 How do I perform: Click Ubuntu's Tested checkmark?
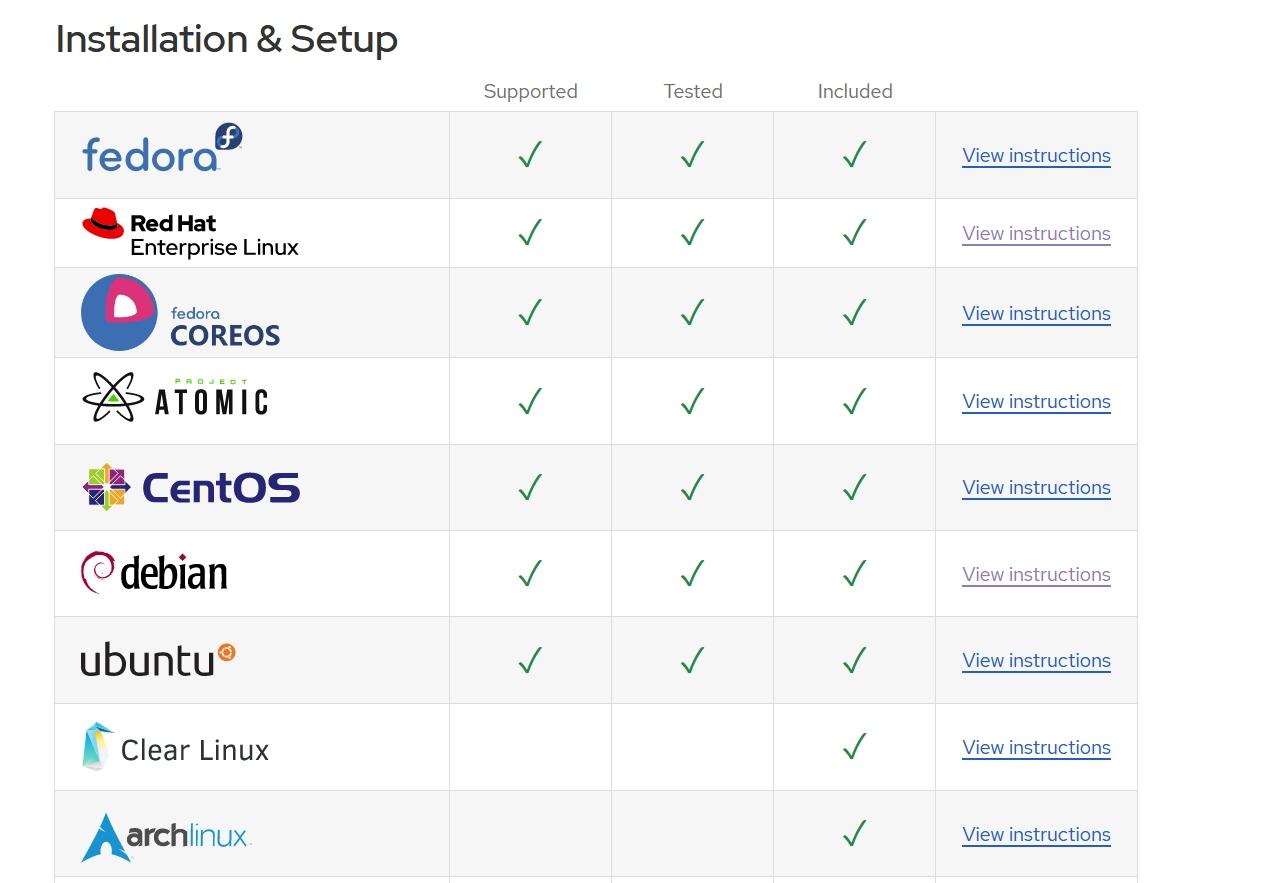point(692,659)
